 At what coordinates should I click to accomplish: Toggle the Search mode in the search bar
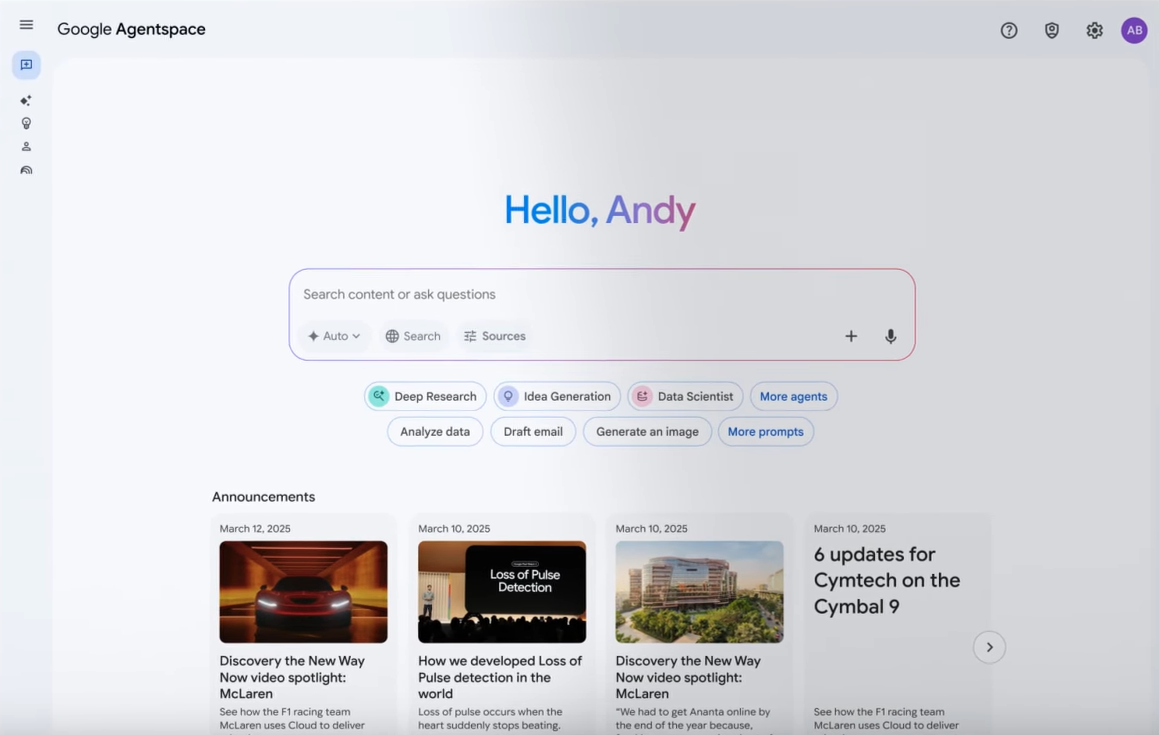pos(413,336)
